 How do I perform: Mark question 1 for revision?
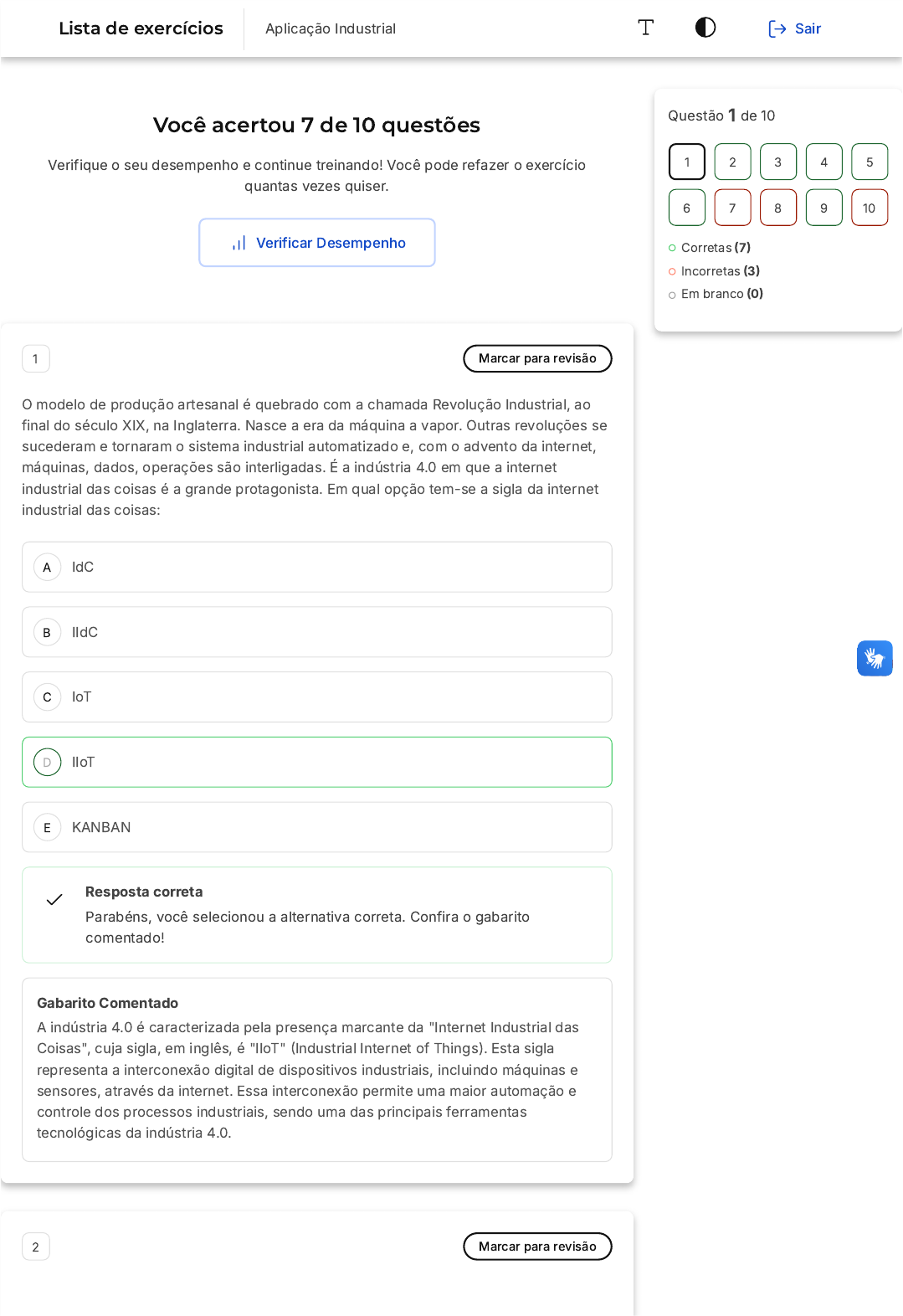pos(537,358)
